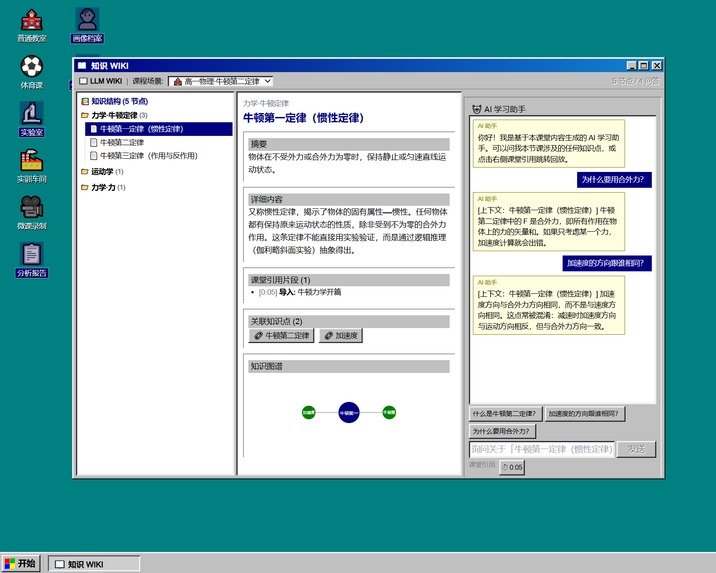The image size is (716, 573).
Task: Click the user message 加速度的方向跟谁相同?
Action: coord(607,263)
